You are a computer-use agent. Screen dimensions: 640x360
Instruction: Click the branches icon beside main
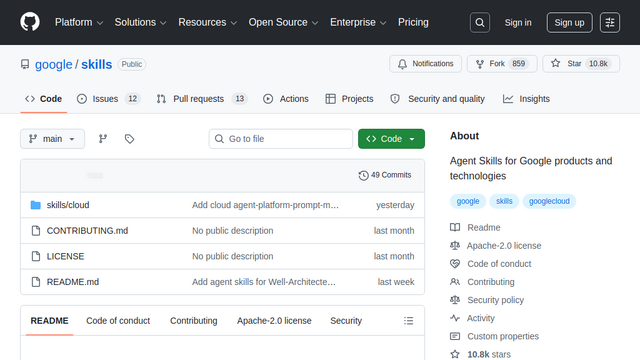(x=103, y=139)
